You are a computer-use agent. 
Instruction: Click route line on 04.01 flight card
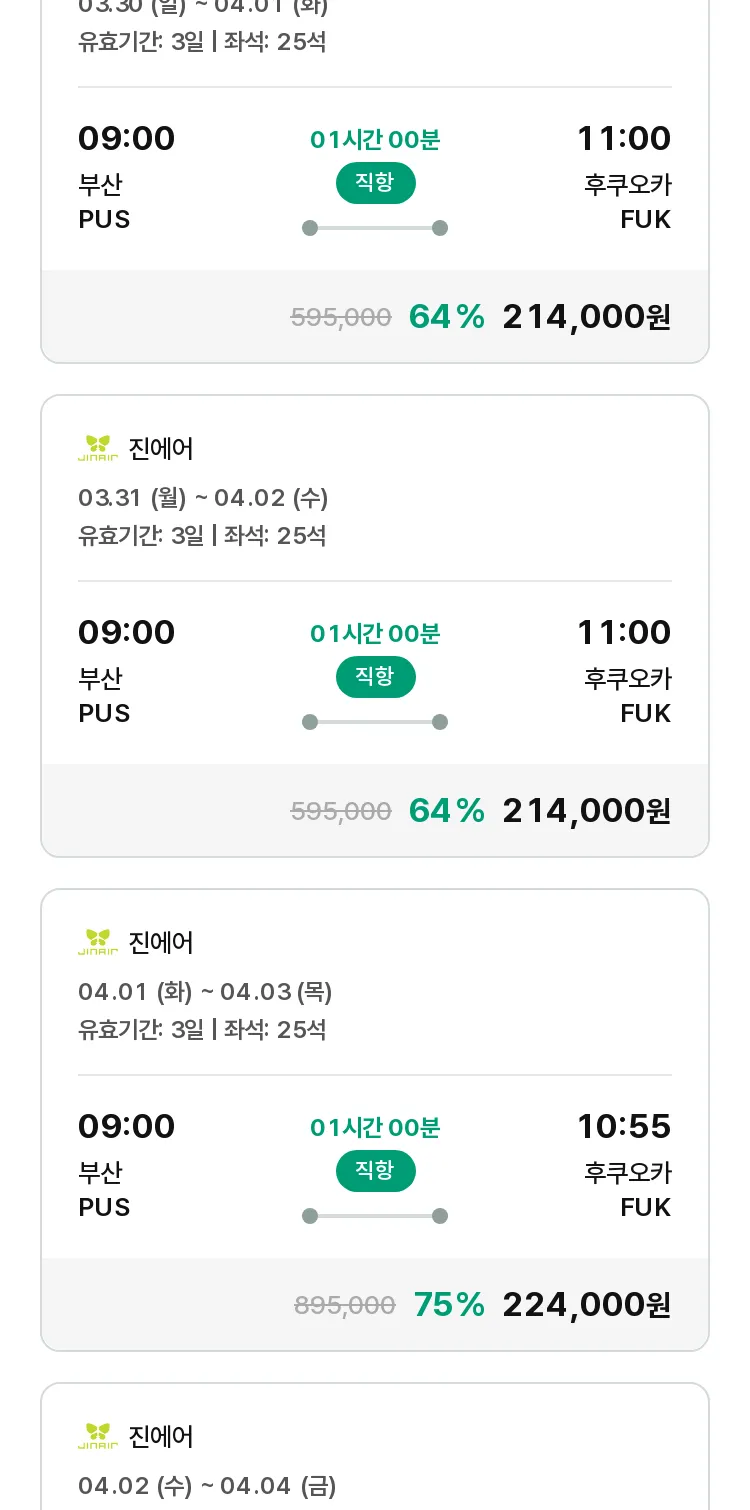(x=375, y=1216)
